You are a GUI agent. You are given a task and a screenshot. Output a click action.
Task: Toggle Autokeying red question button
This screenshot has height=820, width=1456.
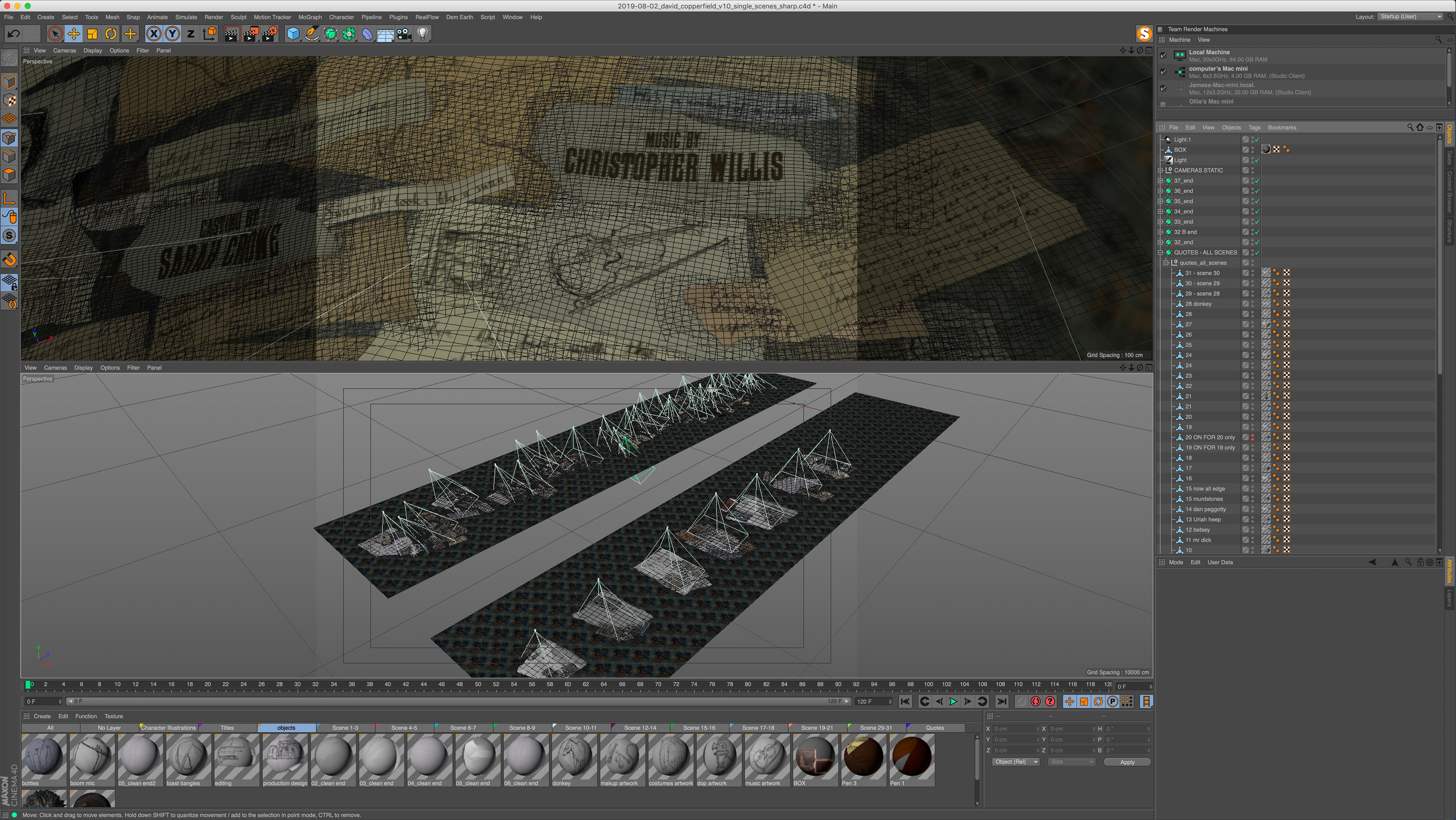[1050, 701]
